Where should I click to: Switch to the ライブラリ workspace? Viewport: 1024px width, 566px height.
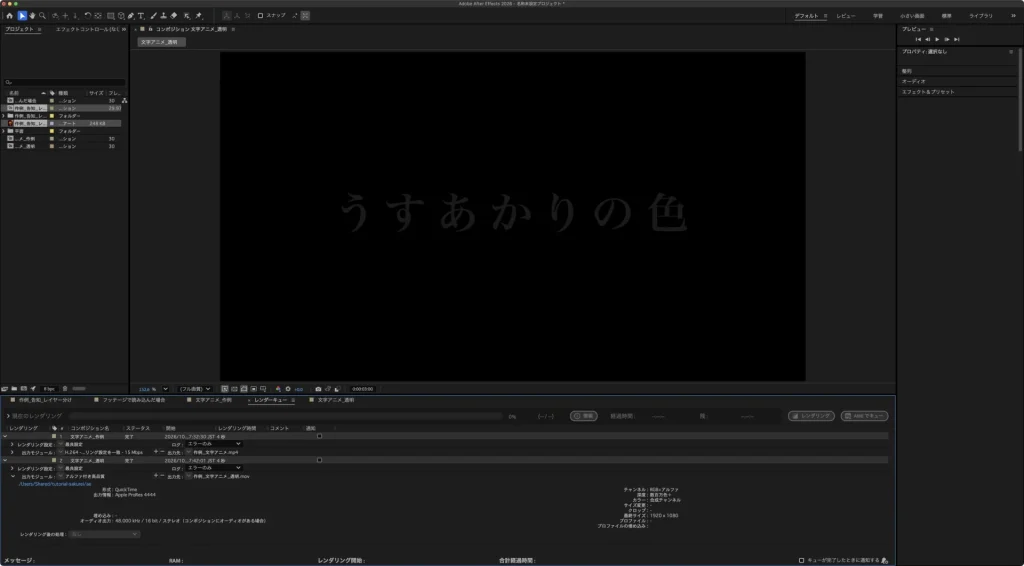tap(980, 16)
